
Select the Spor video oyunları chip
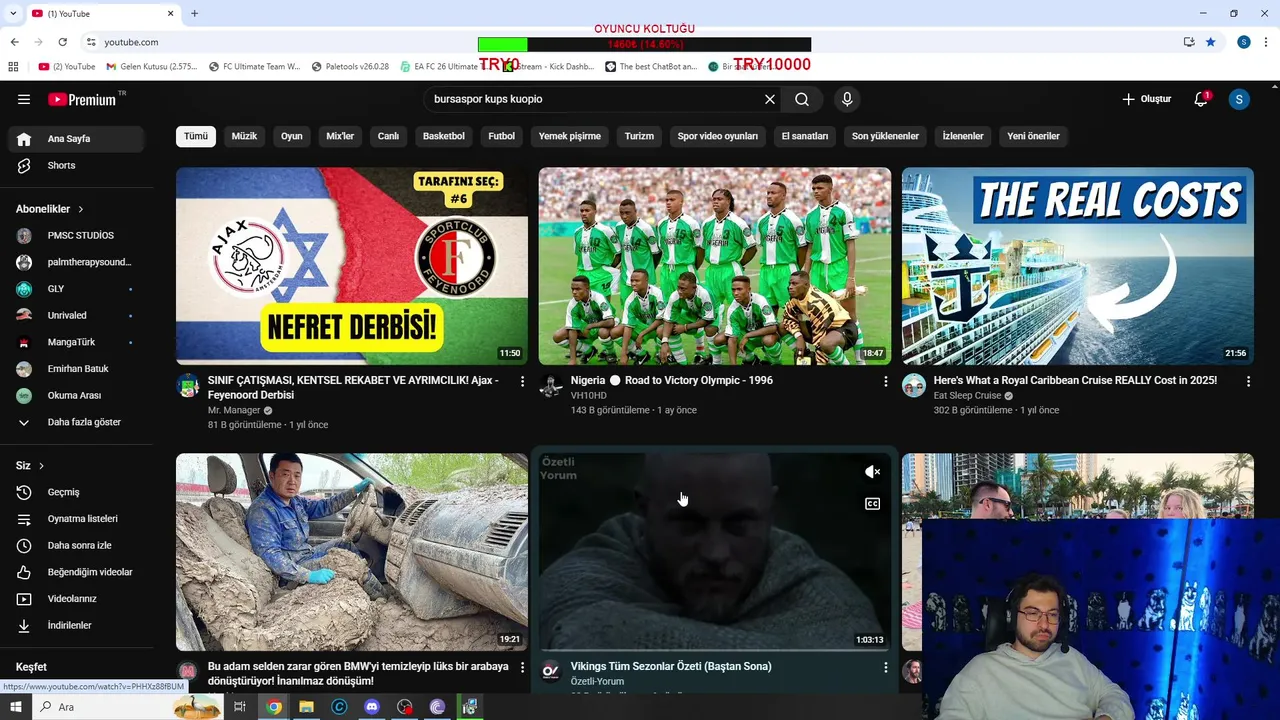(x=718, y=136)
